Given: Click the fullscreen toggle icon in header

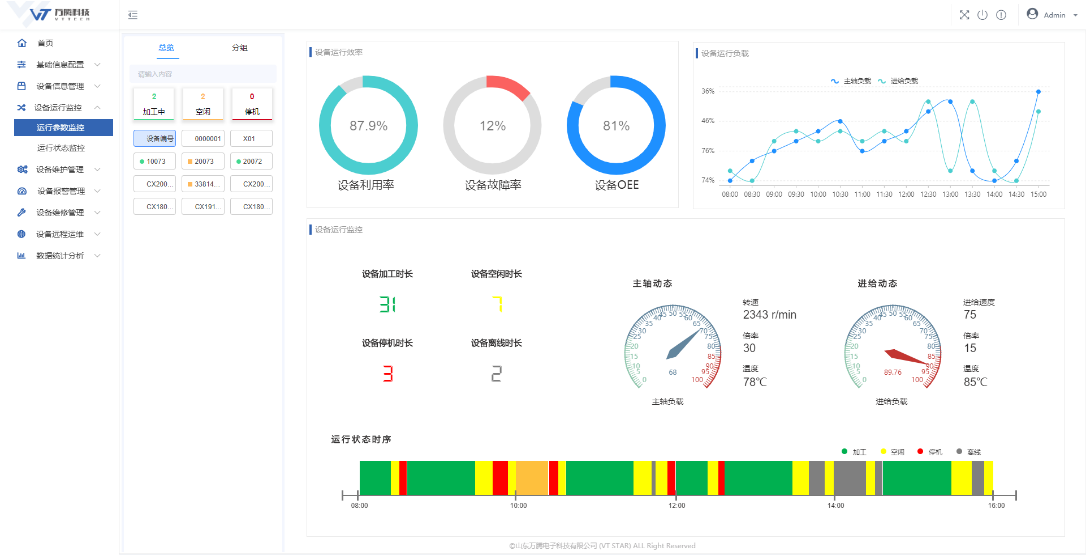Looking at the screenshot, I should coord(964,15).
